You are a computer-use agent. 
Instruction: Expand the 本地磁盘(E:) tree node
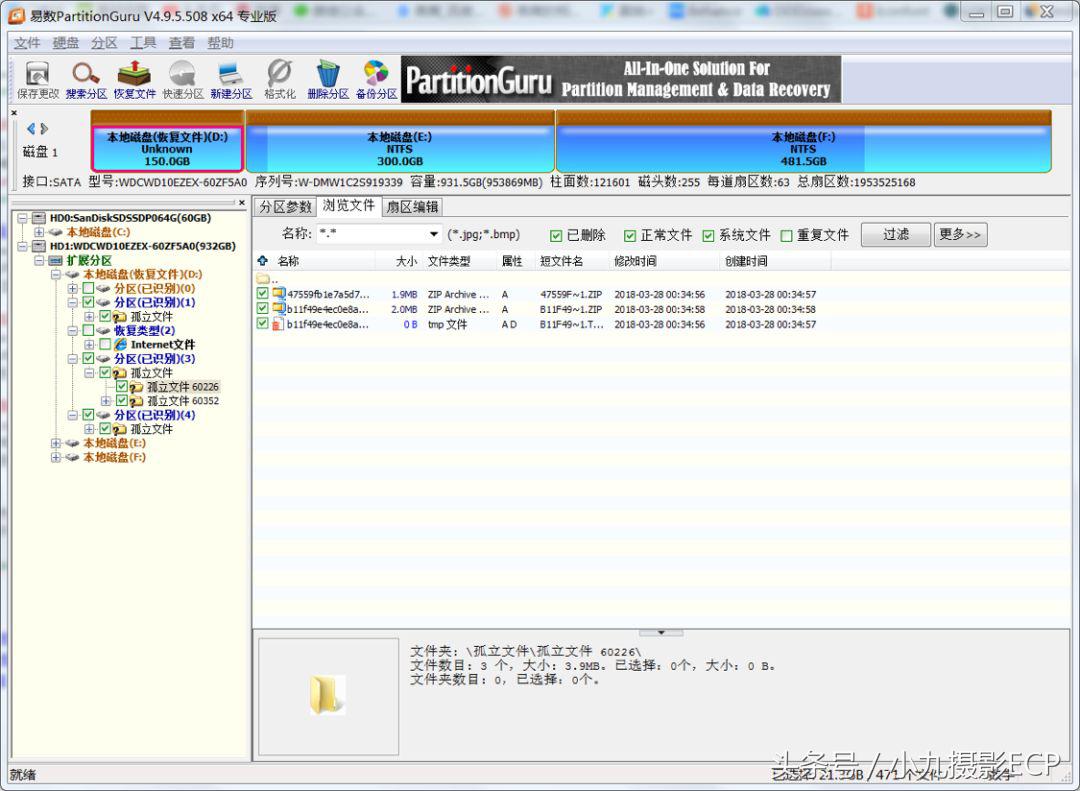[56, 443]
